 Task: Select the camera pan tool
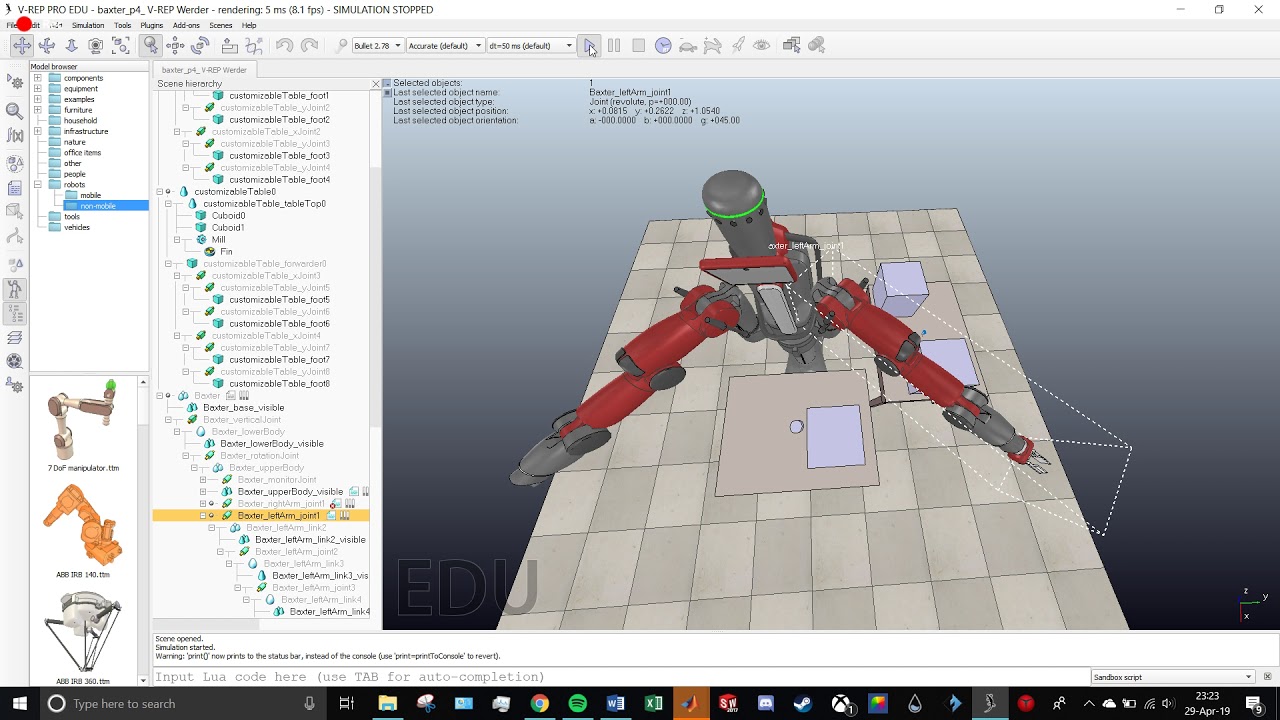click(x=22, y=45)
